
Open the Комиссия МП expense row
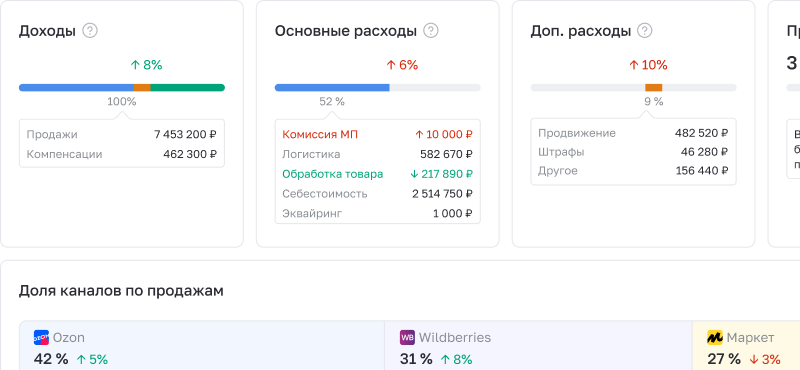(x=378, y=135)
